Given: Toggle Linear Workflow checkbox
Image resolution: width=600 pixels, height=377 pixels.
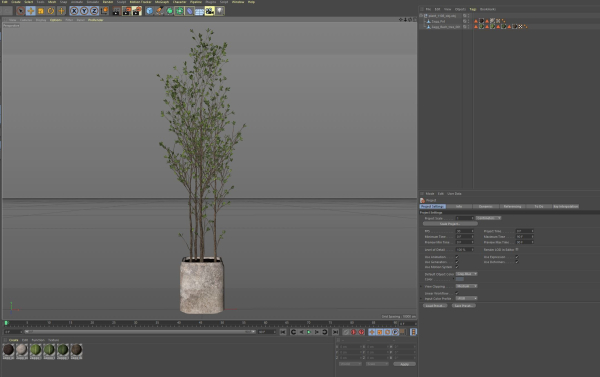Looking at the screenshot, I should pyautogui.click(x=457, y=293).
